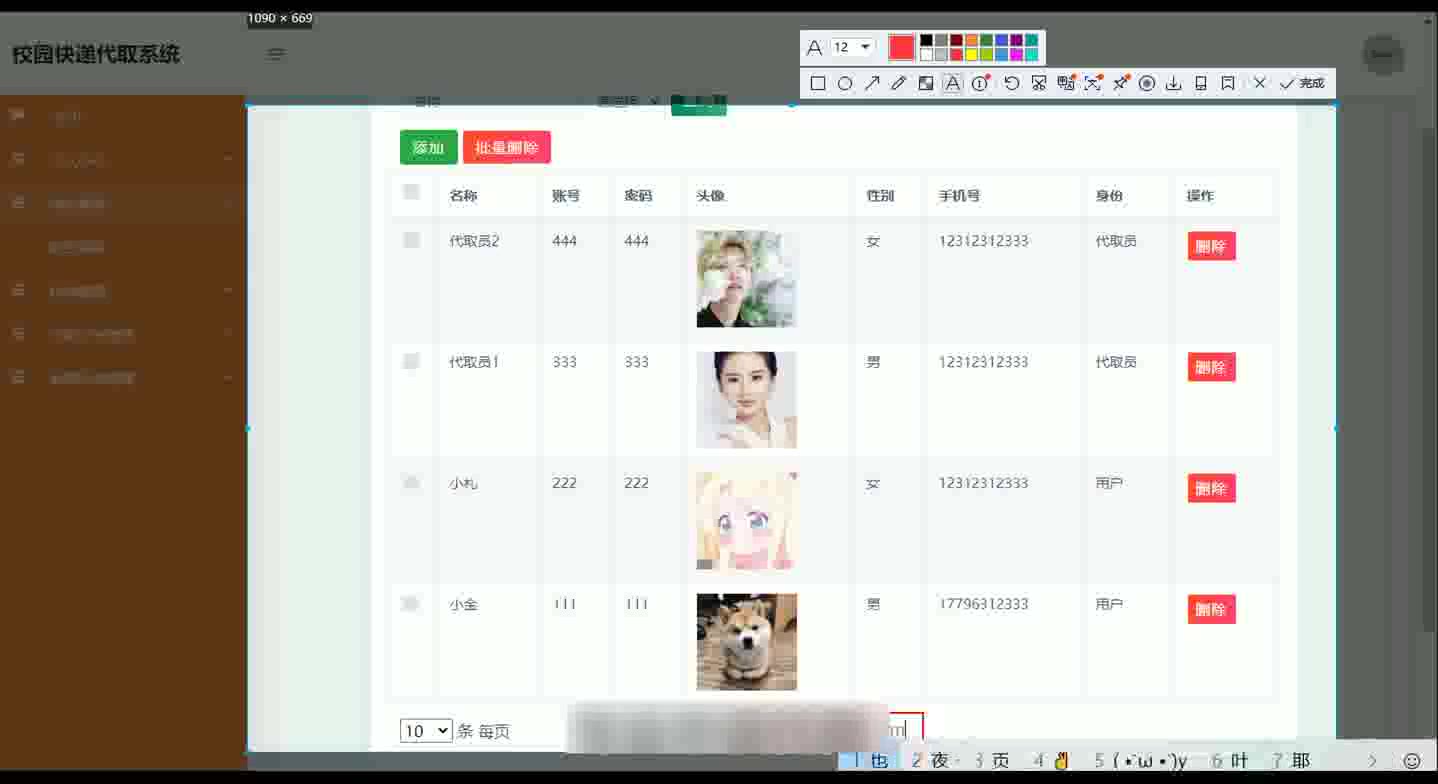Select the rectangle drawing tool
Viewport: 1438px width, 784px height.
pos(817,84)
